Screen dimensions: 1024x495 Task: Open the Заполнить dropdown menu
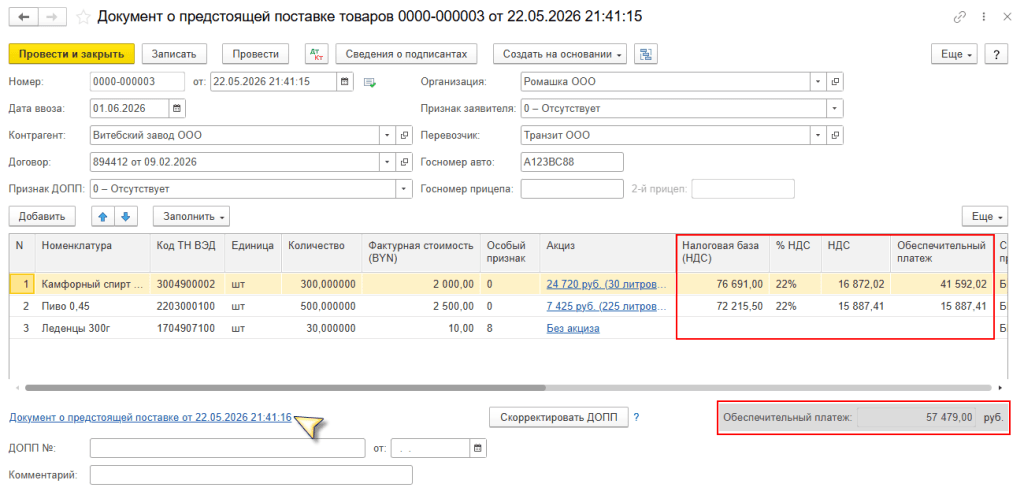click(191, 216)
